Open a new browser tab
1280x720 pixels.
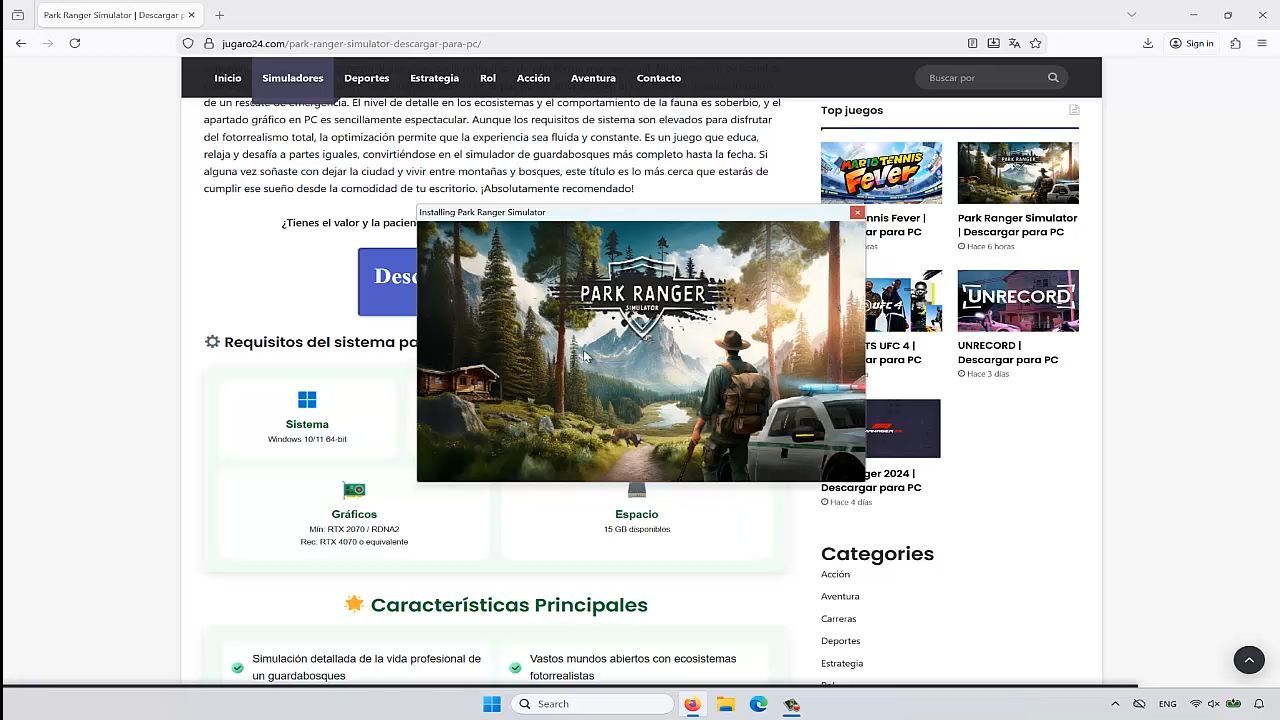click(219, 15)
